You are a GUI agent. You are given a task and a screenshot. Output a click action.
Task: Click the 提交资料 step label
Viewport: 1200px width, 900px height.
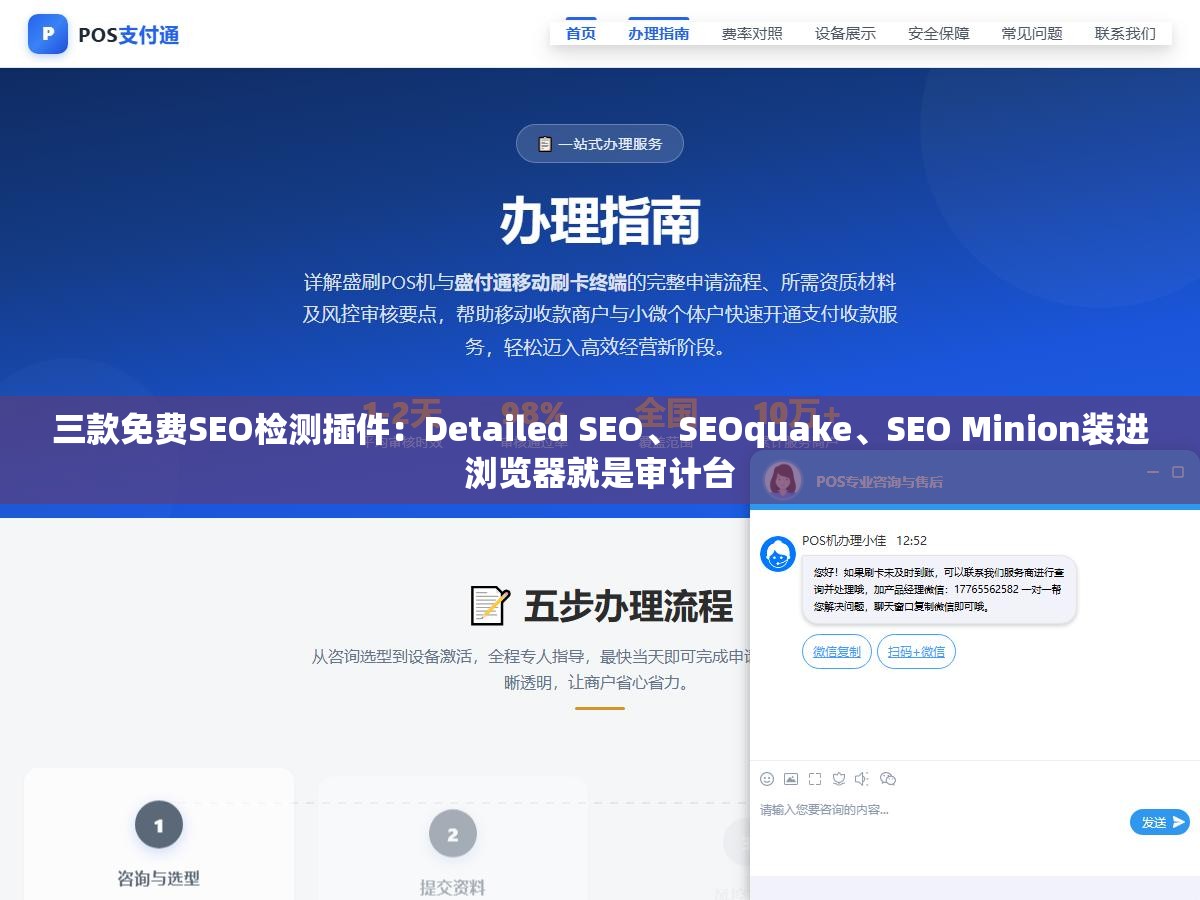click(x=453, y=886)
